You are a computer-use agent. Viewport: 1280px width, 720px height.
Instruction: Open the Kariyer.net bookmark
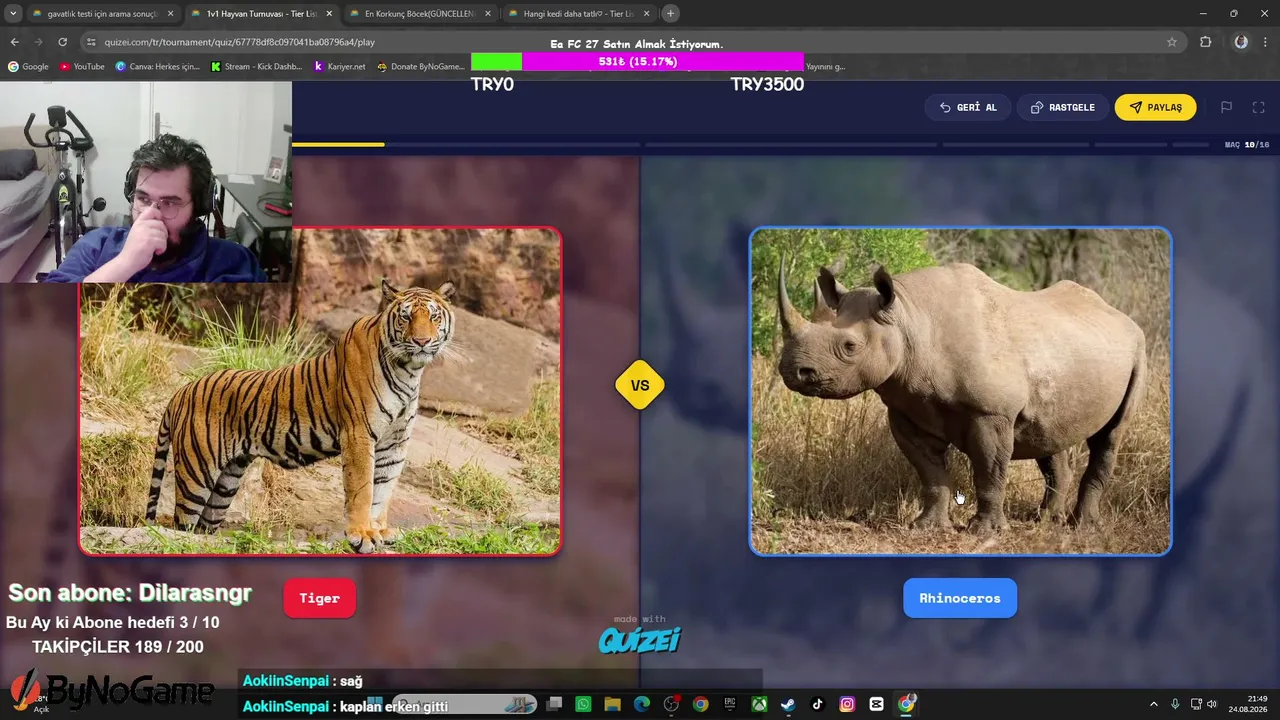pyautogui.click(x=340, y=67)
